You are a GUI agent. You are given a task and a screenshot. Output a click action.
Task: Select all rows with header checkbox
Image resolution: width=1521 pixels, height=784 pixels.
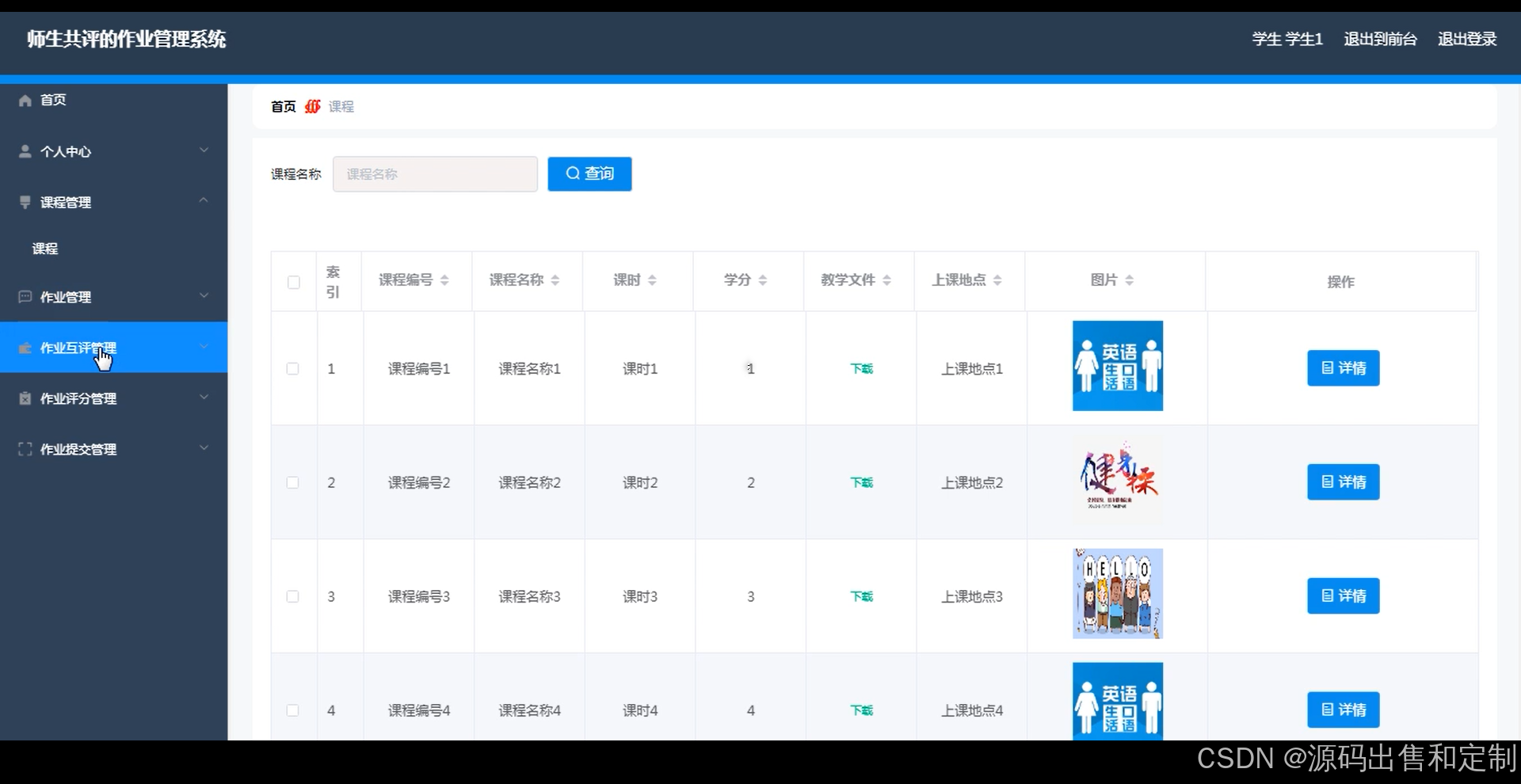click(294, 282)
